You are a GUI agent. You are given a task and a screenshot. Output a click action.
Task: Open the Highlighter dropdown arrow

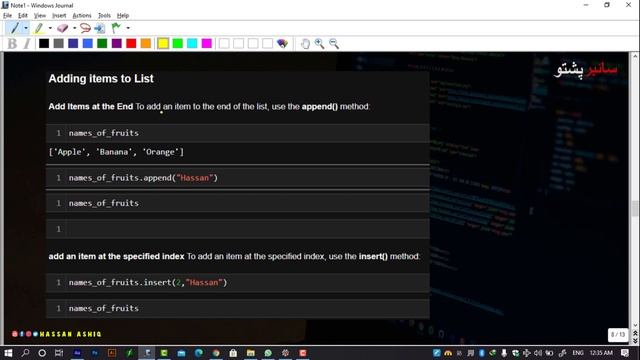point(50,28)
